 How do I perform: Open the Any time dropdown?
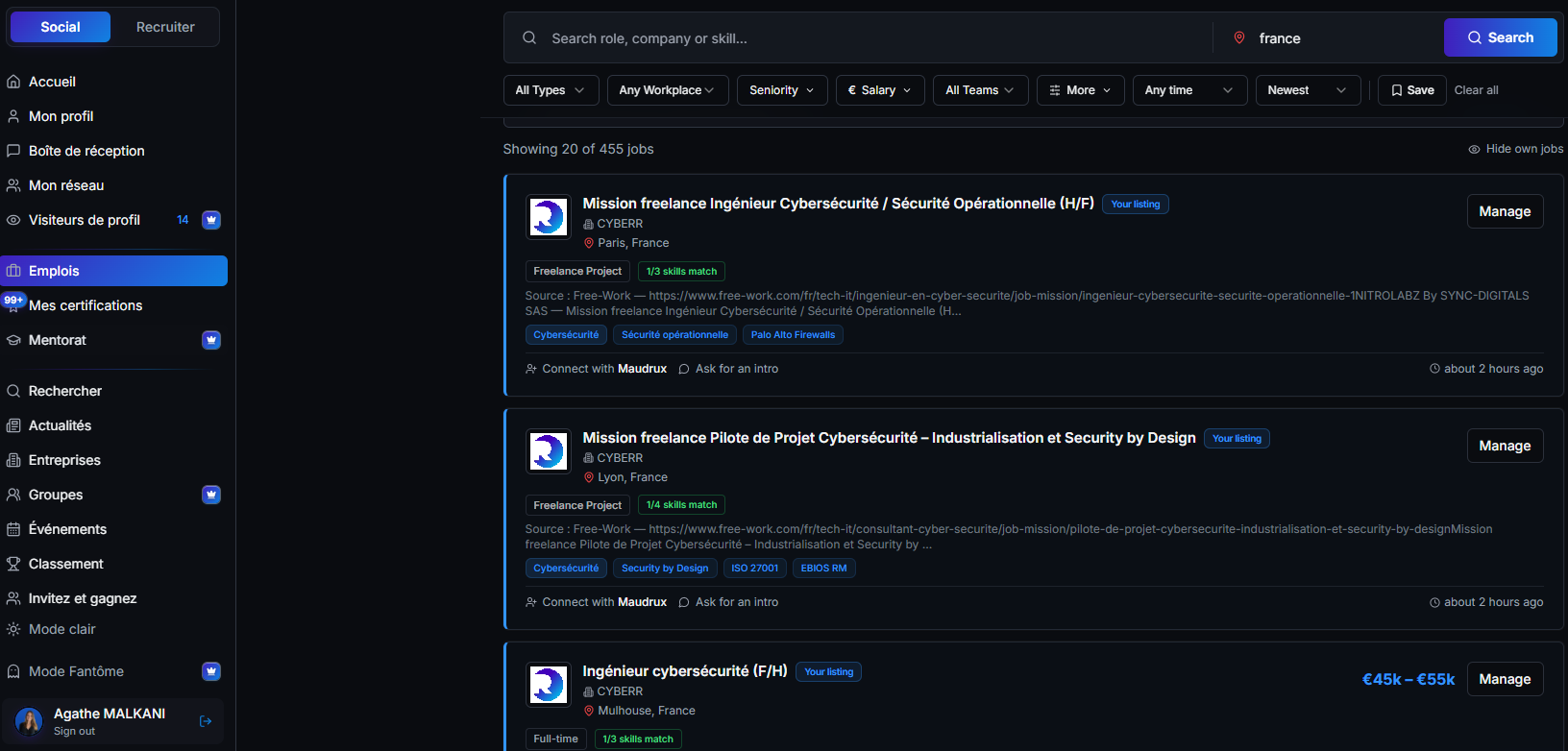1189,90
